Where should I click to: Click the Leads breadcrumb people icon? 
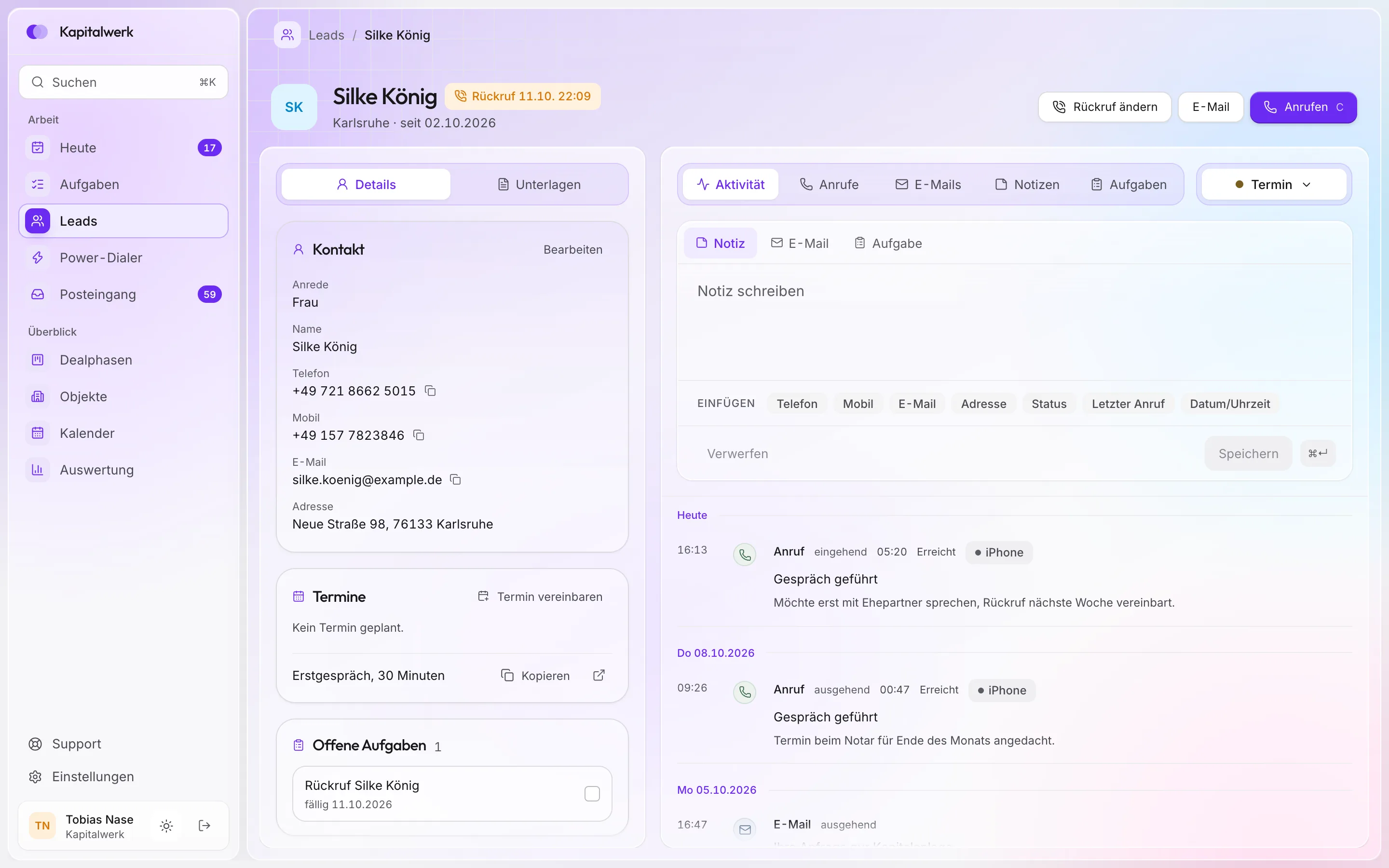pos(287,35)
